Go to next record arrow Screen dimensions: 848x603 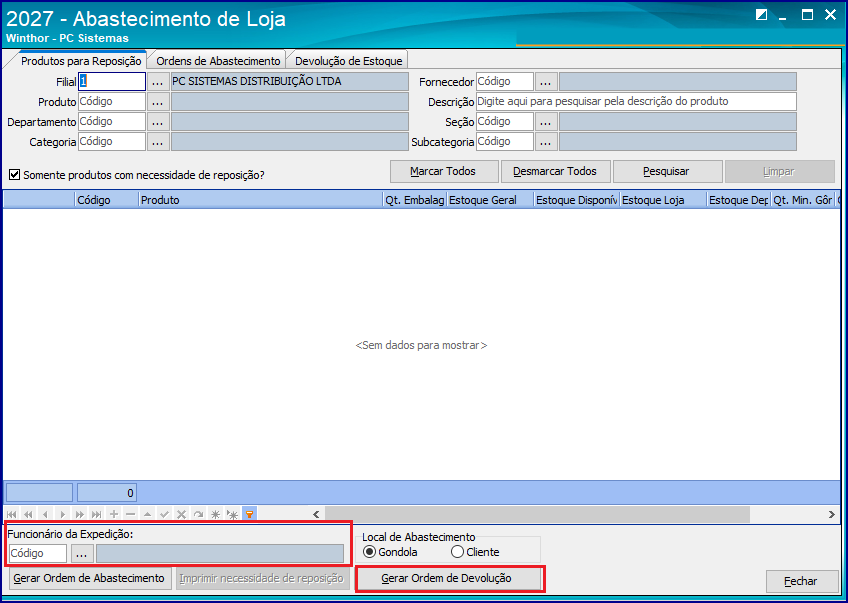click(63, 514)
